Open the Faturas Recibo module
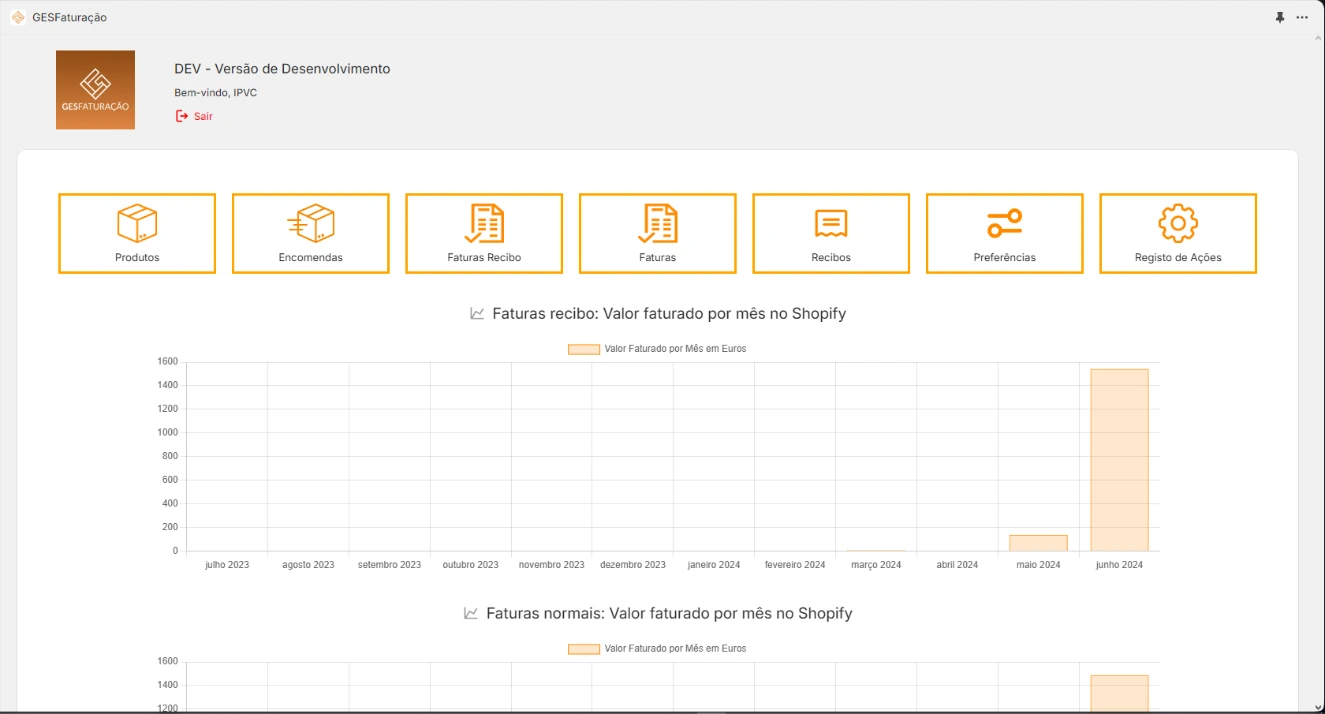This screenshot has height=714, width=1325. (x=484, y=233)
